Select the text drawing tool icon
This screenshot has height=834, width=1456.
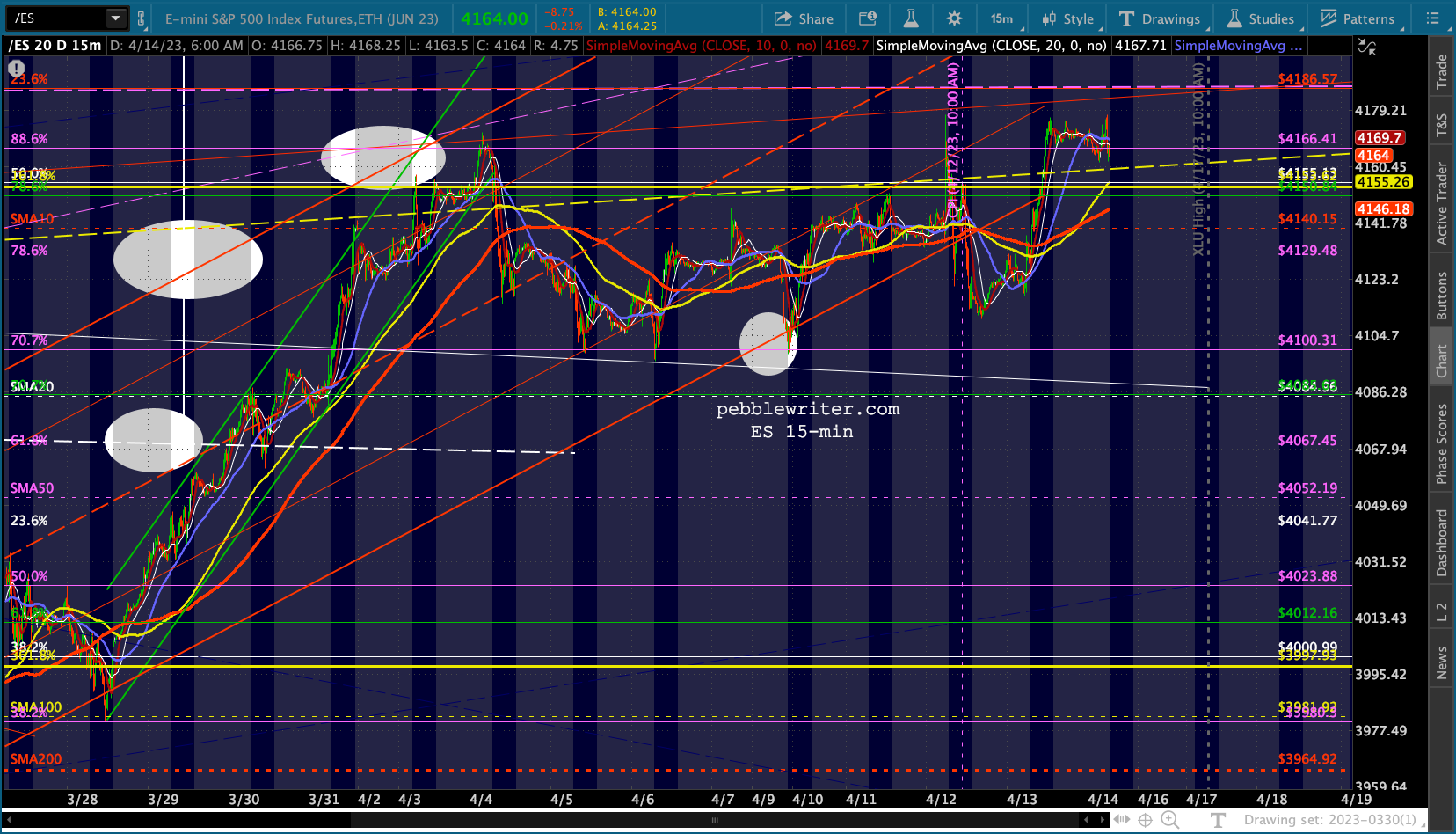click(x=1218, y=820)
